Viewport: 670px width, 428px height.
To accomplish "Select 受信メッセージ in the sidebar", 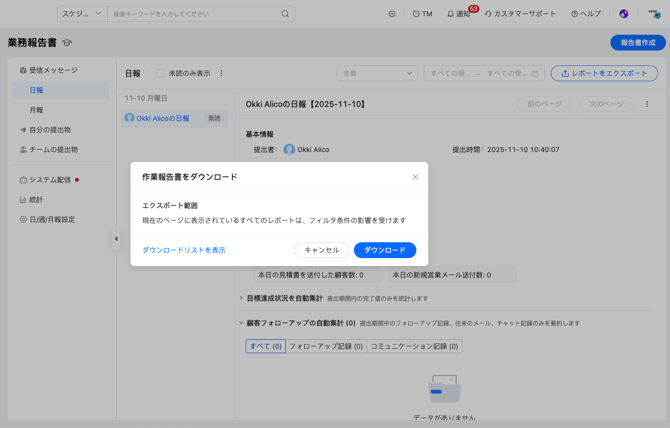I will click(49, 70).
